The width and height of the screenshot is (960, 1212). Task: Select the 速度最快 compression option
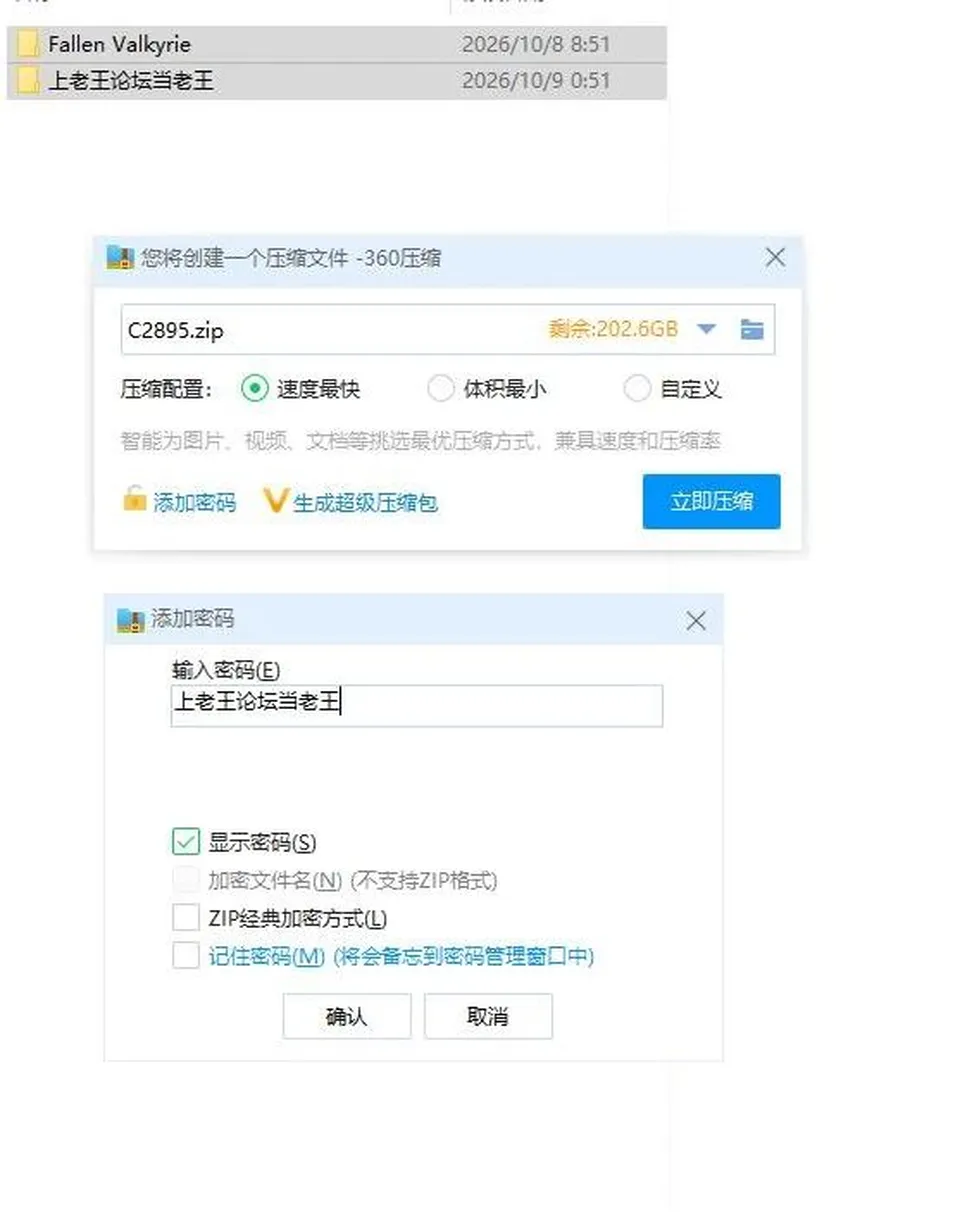click(256, 388)
